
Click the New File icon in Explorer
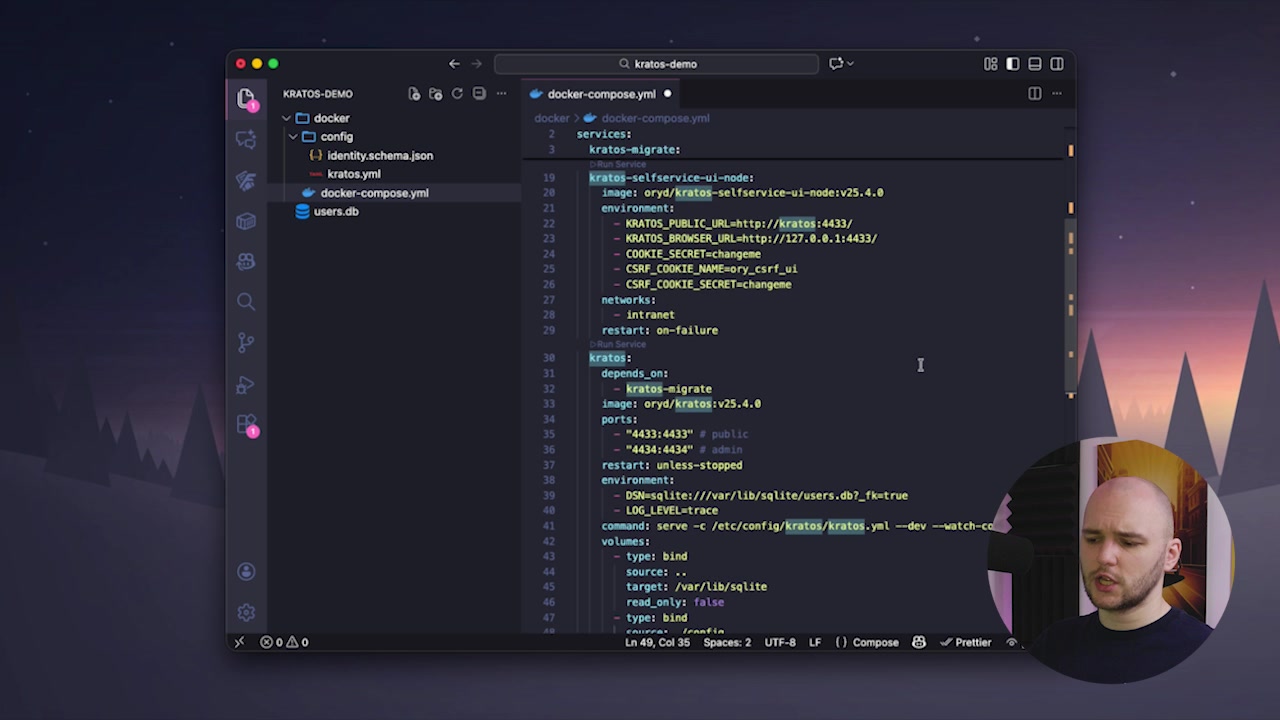414,93
